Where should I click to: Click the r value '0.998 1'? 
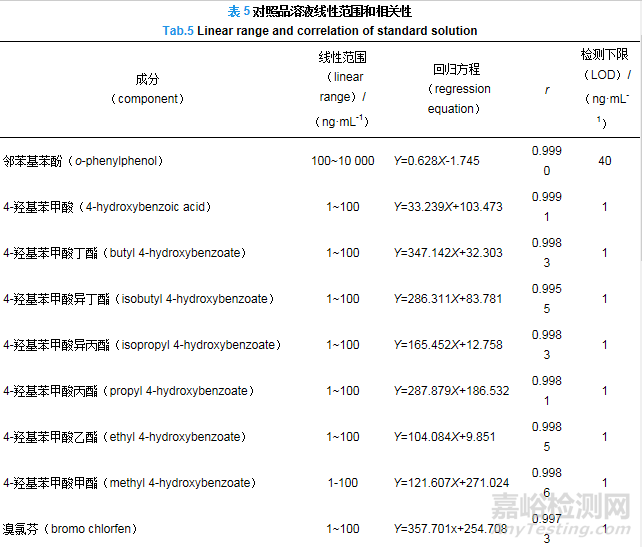click(x=547, y=391)
